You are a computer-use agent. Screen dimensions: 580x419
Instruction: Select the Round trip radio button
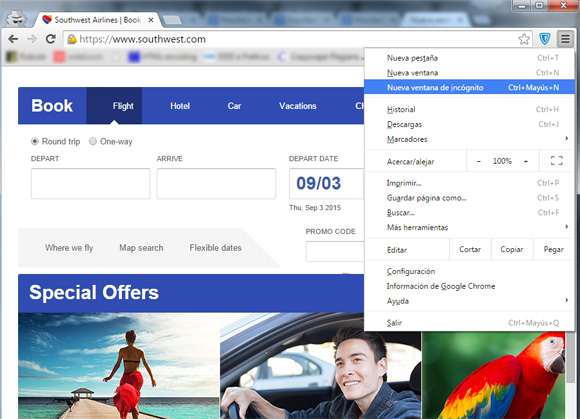pyautogui.click(x=35, y=141)
